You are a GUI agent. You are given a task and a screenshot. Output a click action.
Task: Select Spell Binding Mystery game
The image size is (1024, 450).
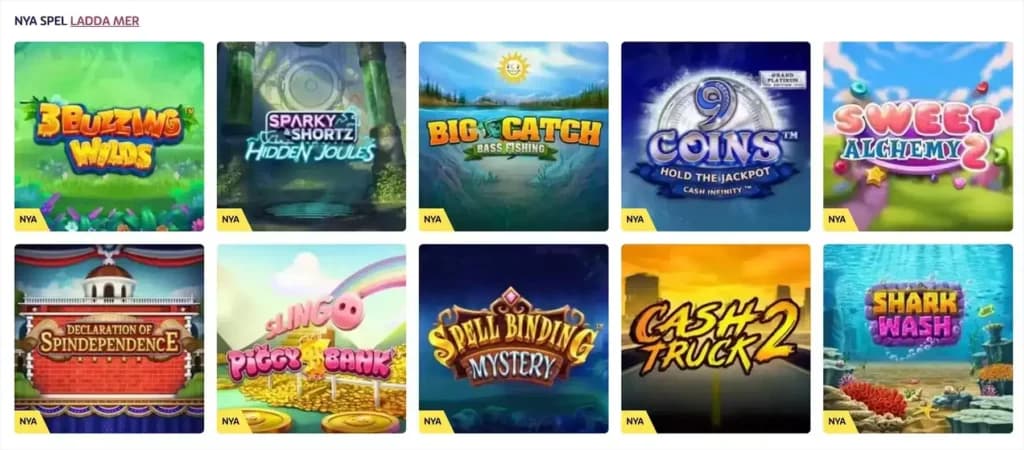(513, 339)
